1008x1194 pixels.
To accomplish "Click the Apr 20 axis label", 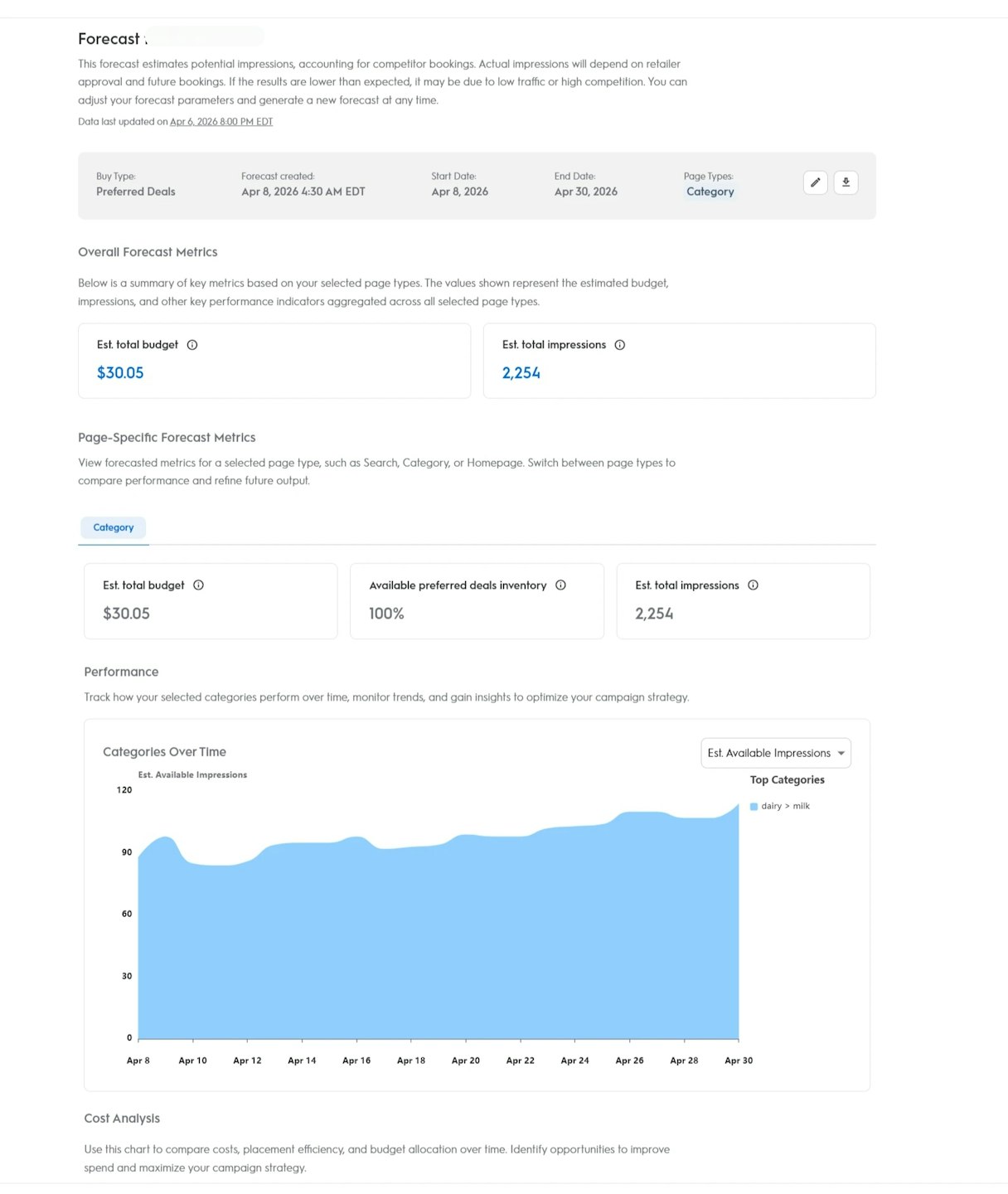I will [466, 1061].
